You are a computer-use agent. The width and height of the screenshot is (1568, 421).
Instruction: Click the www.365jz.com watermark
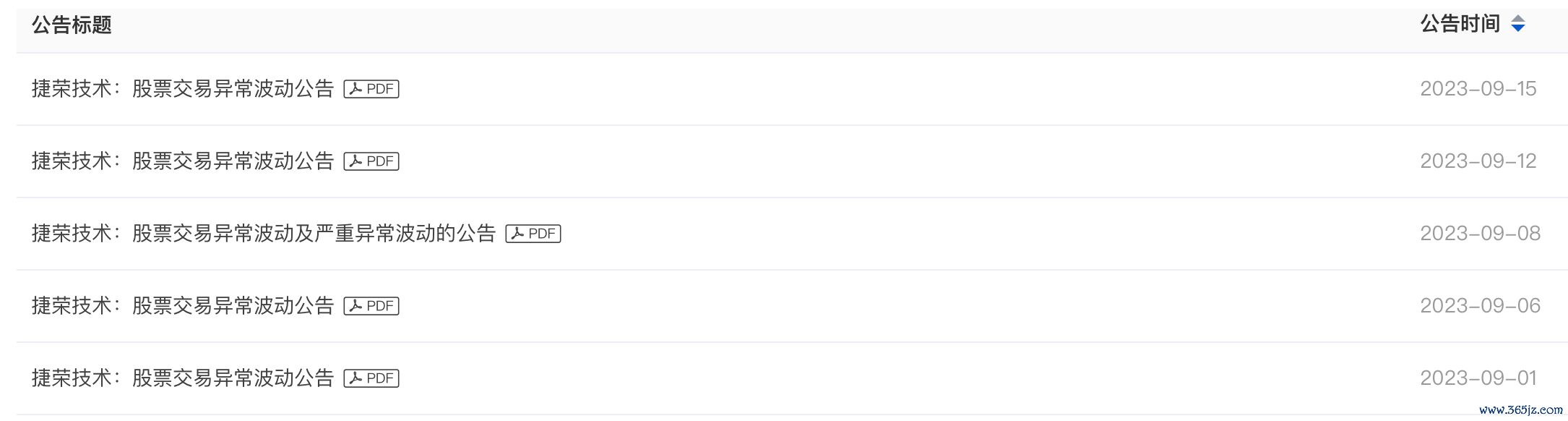point(1521,410)
